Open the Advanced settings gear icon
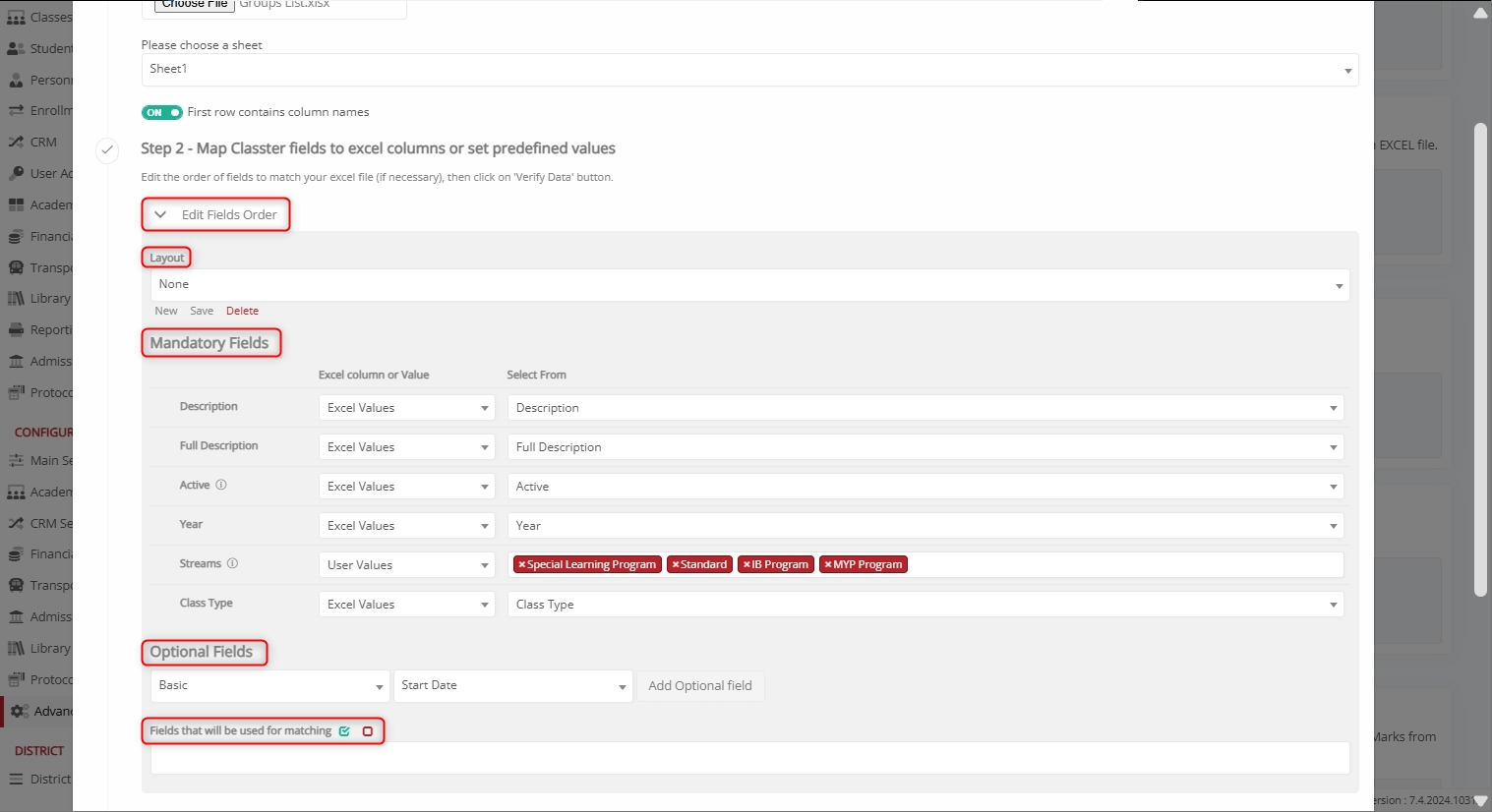The width and height of the screenshot is (1492, 812). pos(19,712)
